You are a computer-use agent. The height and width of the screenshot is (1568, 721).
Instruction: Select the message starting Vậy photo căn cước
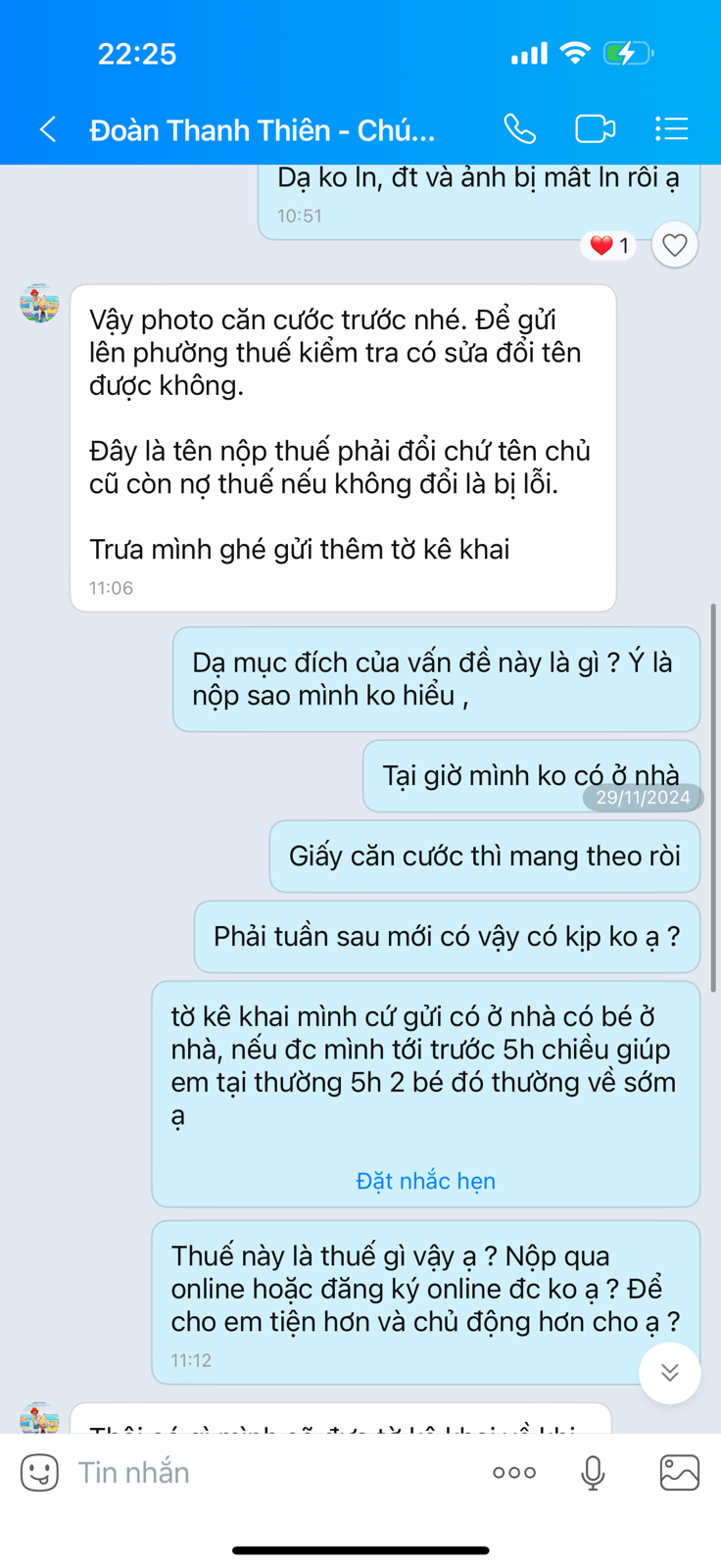point(343,448)
